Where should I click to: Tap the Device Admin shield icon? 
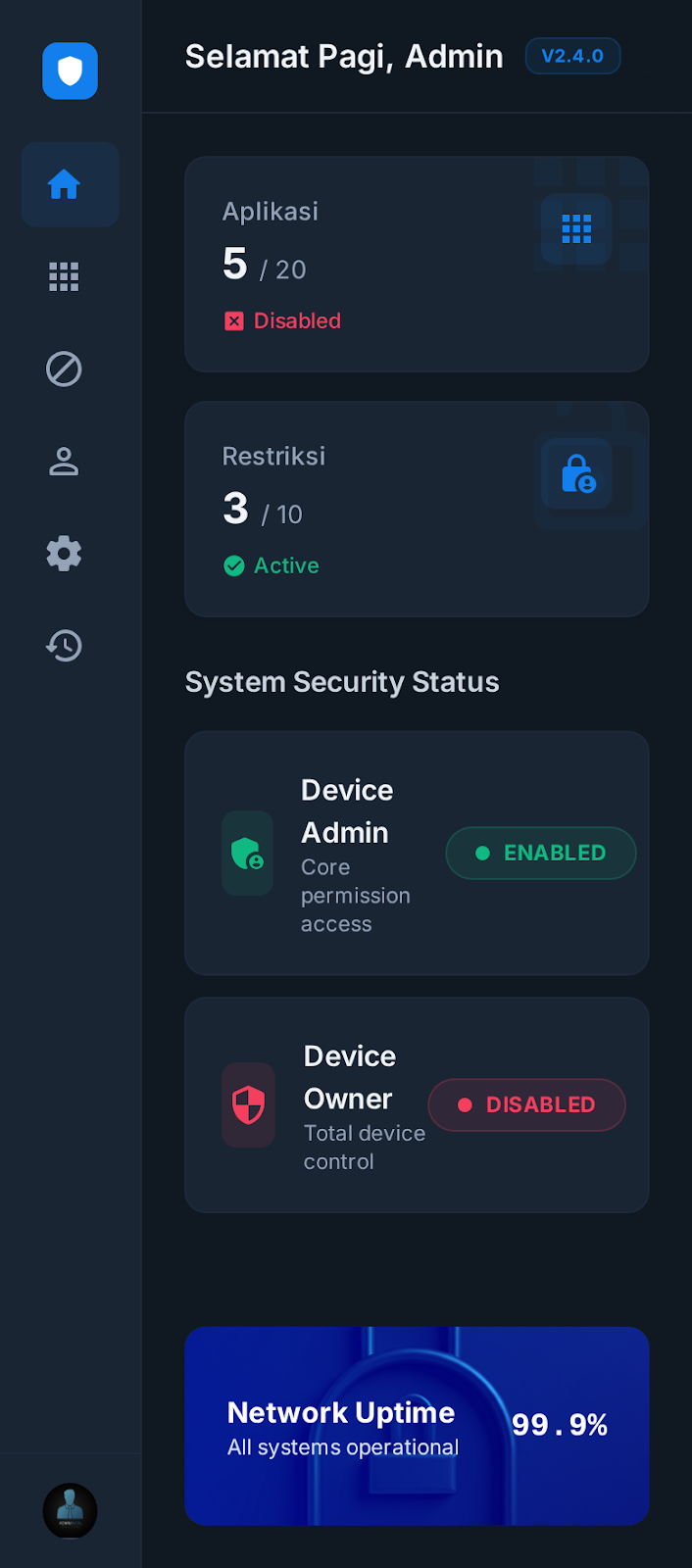(248, 853)
